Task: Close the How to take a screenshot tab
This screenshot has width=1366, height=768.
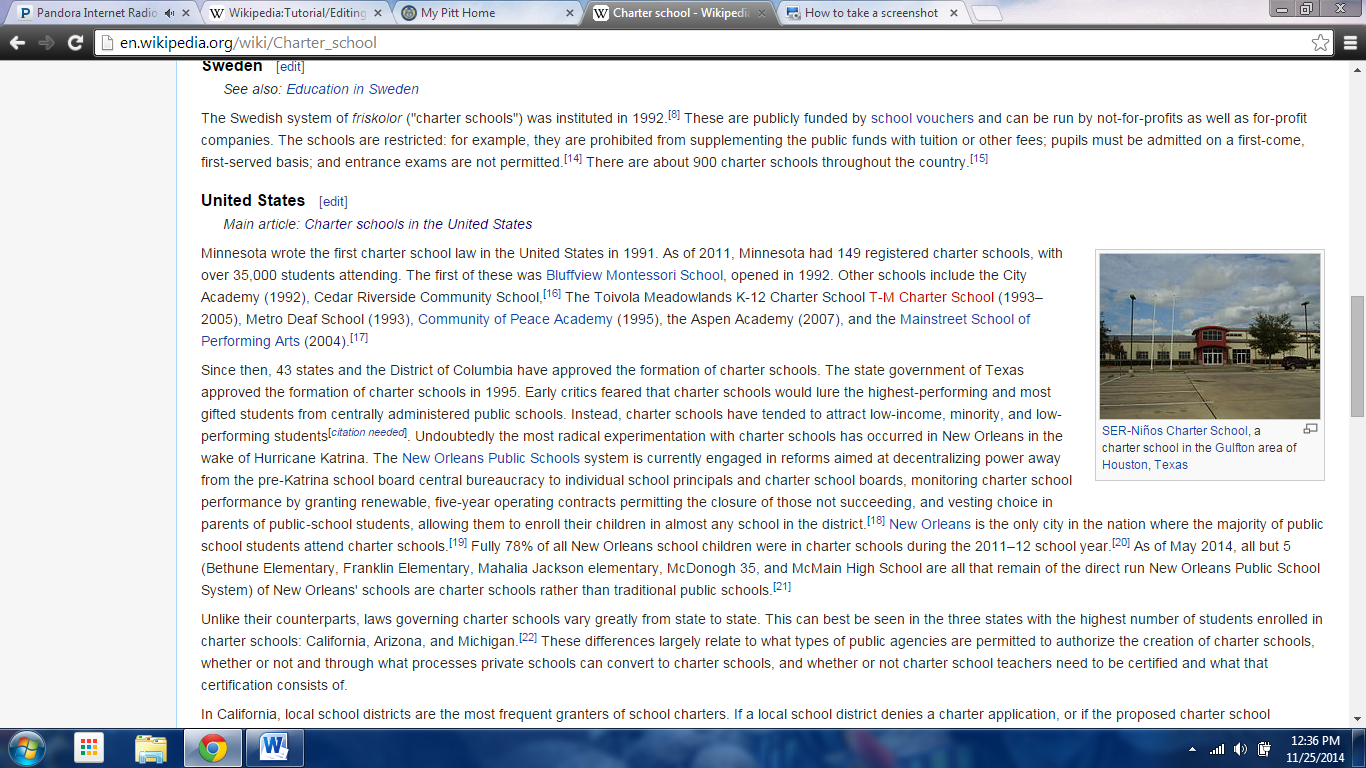Action: (953, 13)
